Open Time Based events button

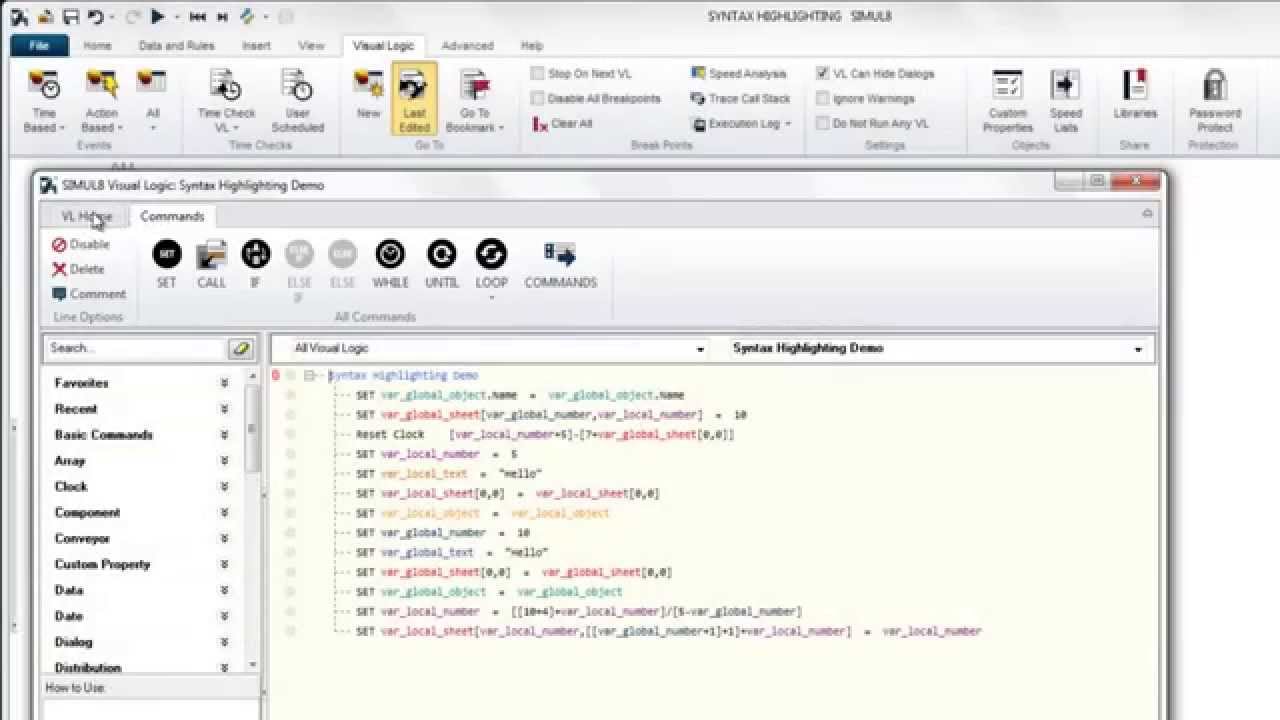pyautogui.click(x=44, y=100)
